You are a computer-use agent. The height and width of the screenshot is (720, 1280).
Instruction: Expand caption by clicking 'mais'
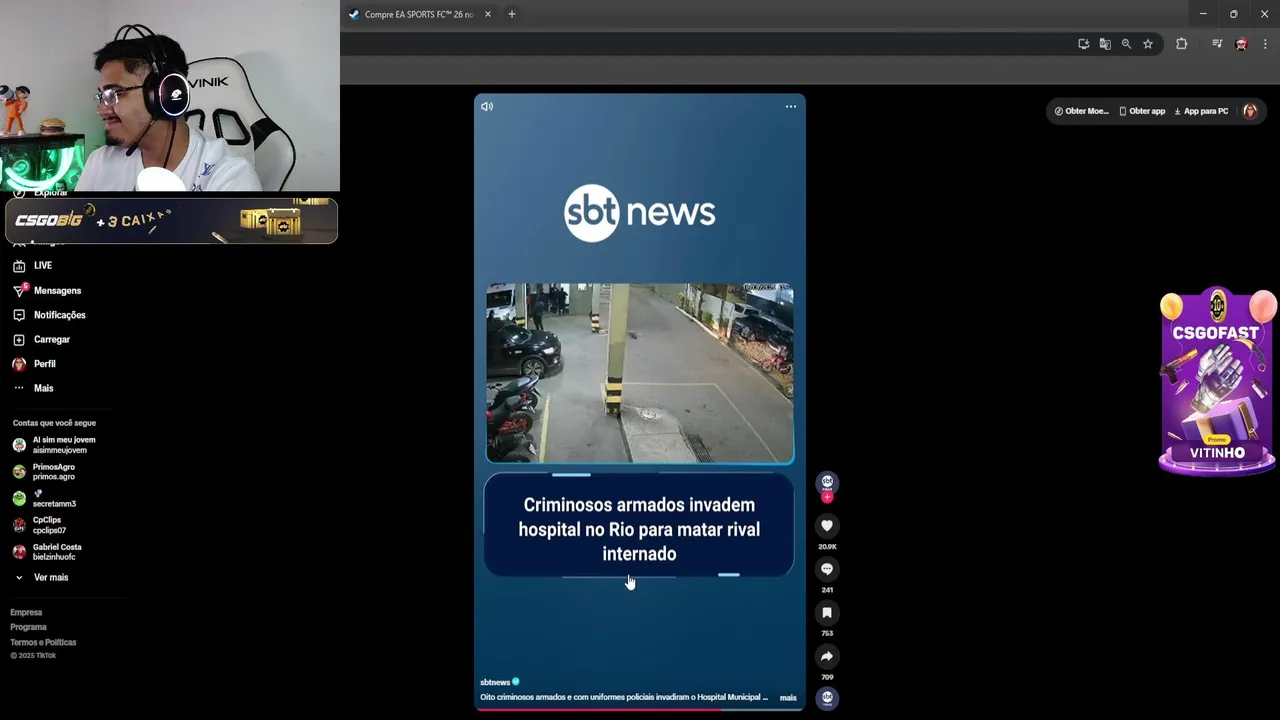point(788,697)
